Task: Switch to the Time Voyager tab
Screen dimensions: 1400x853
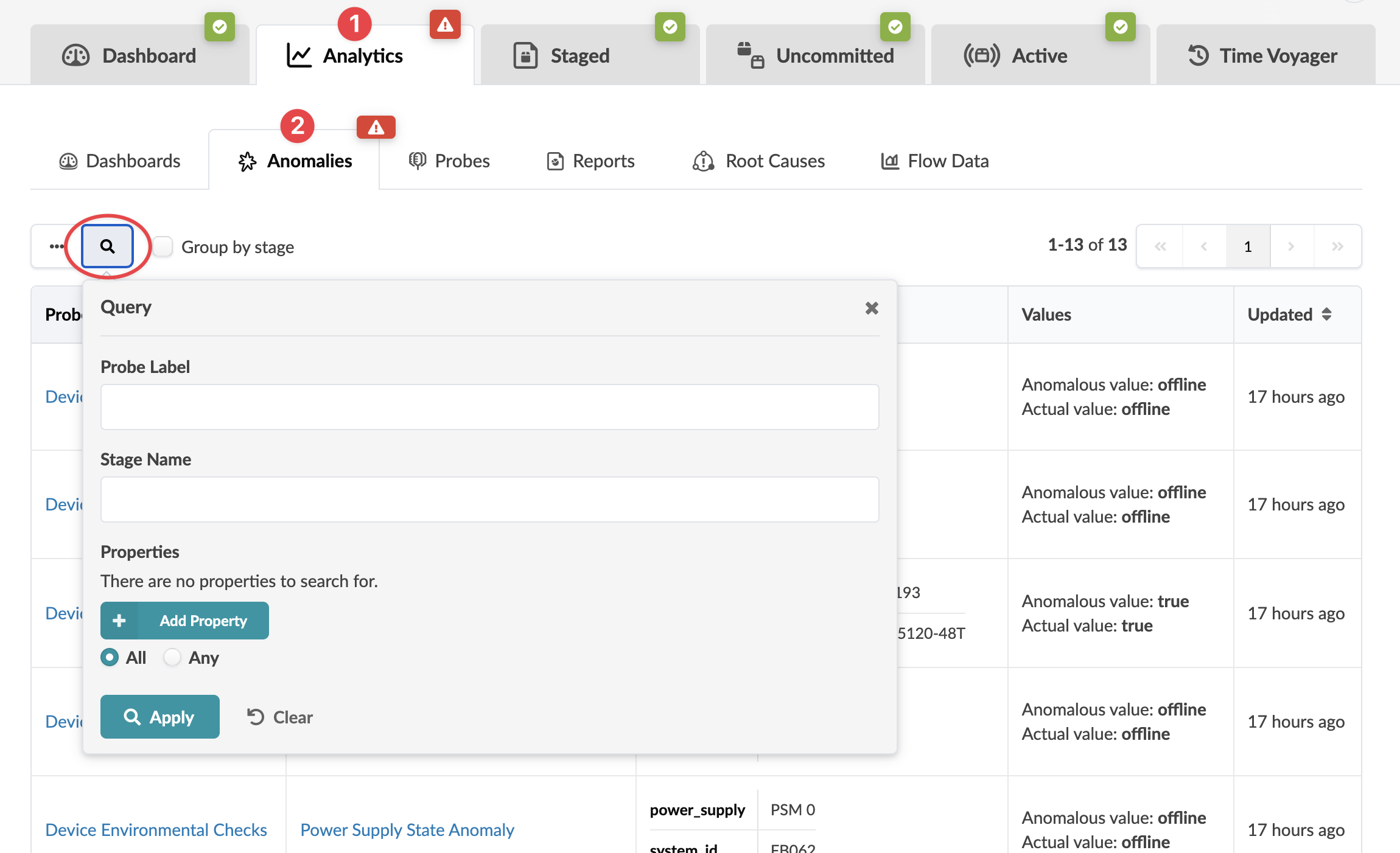Action: coord(1265,56)
